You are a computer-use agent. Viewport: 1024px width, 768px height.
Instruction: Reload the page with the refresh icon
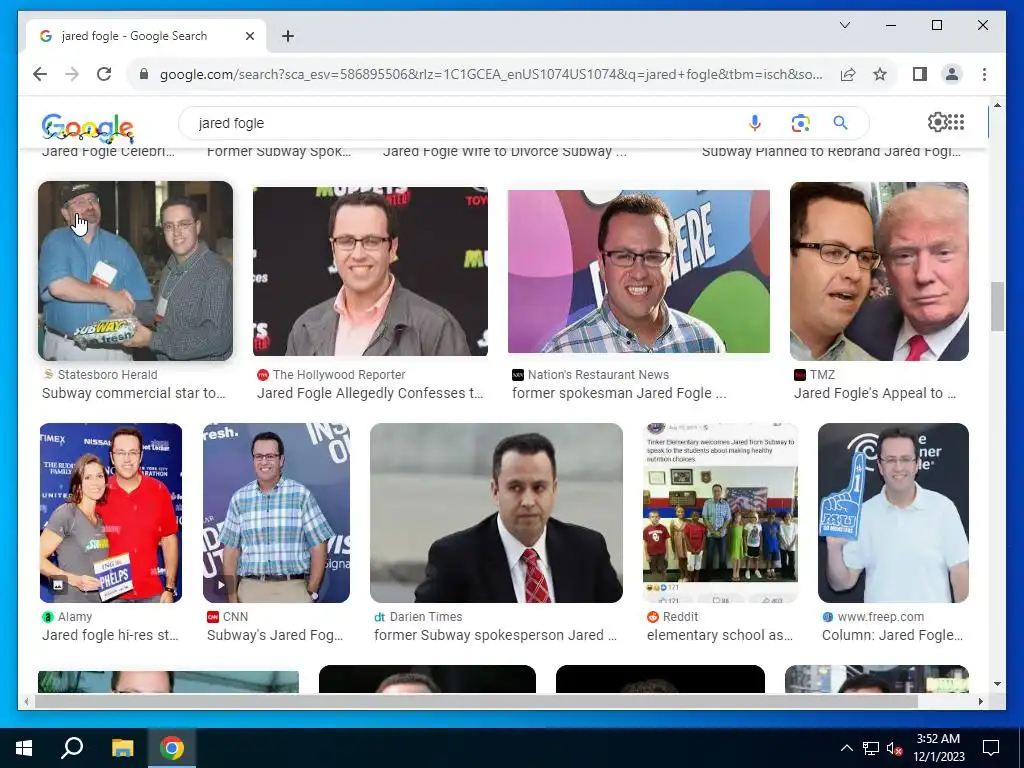tap(104, 74)
